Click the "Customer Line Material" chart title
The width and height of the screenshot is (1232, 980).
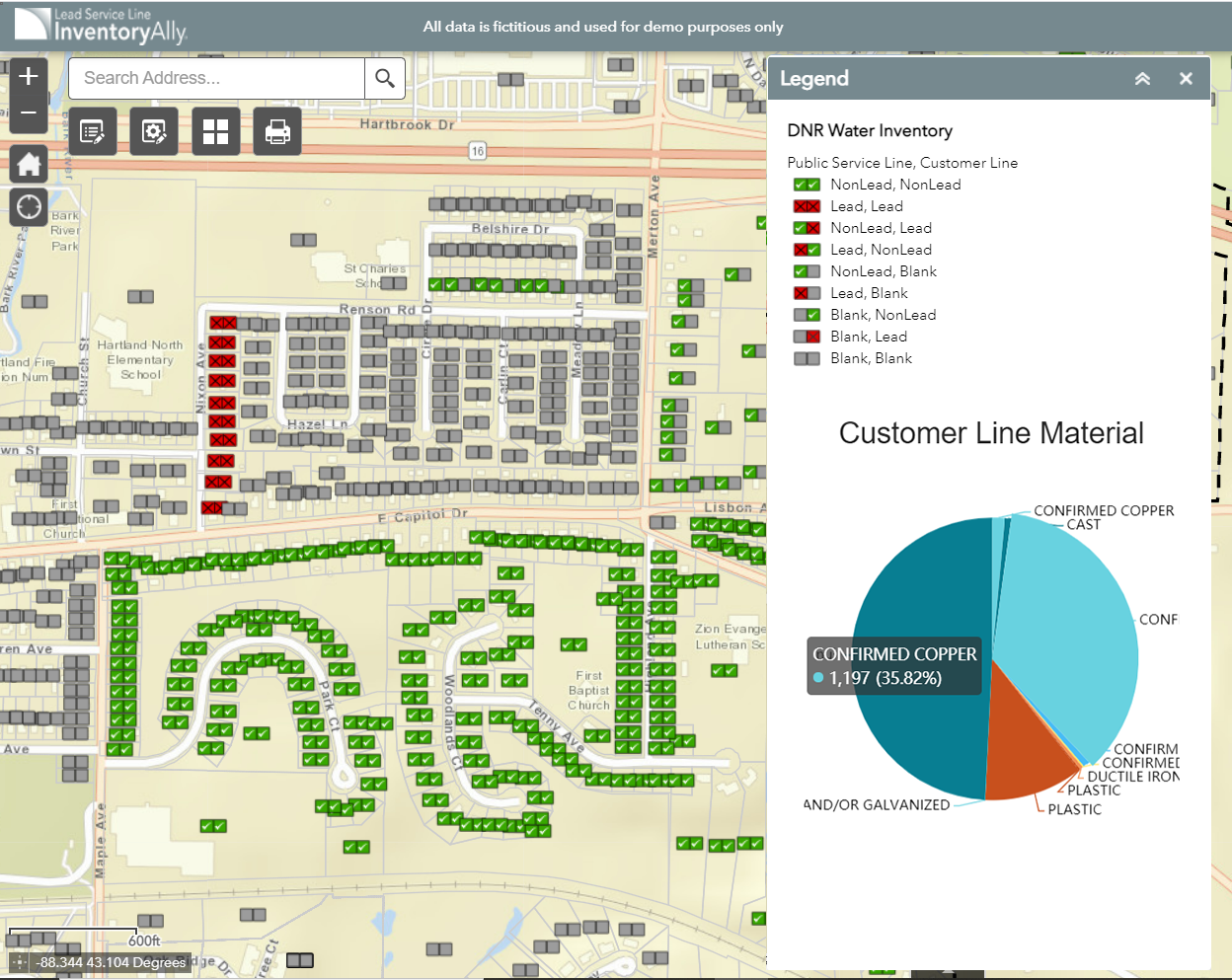(x=991, y=432)
